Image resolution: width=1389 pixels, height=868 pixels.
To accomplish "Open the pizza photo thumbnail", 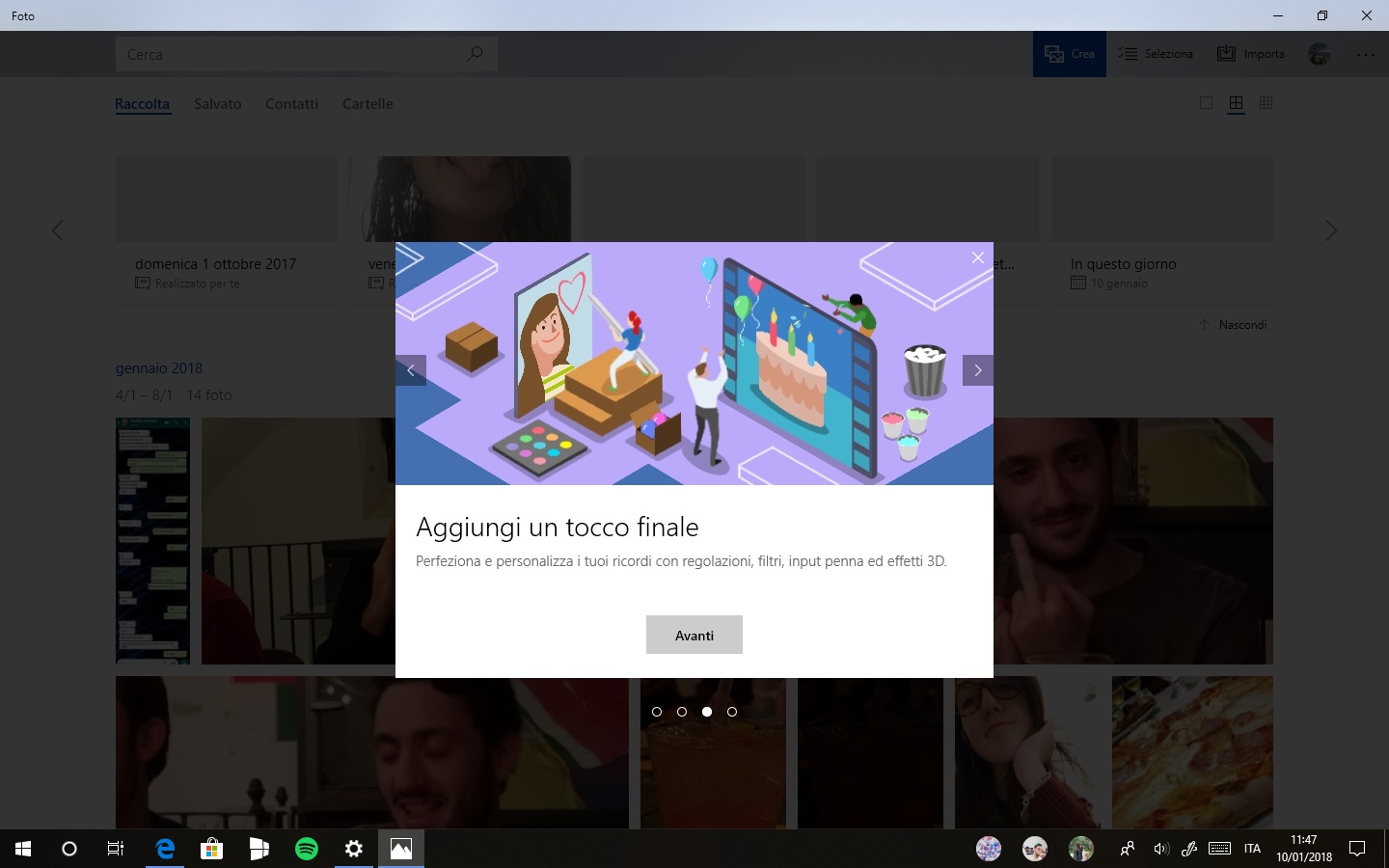I will 1192,752.
